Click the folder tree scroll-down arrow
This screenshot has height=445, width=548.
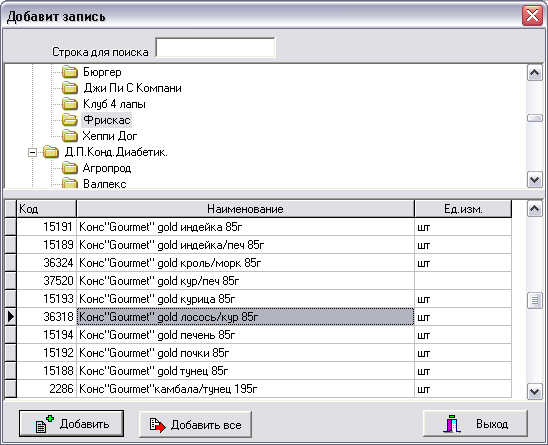pos(535,180)
